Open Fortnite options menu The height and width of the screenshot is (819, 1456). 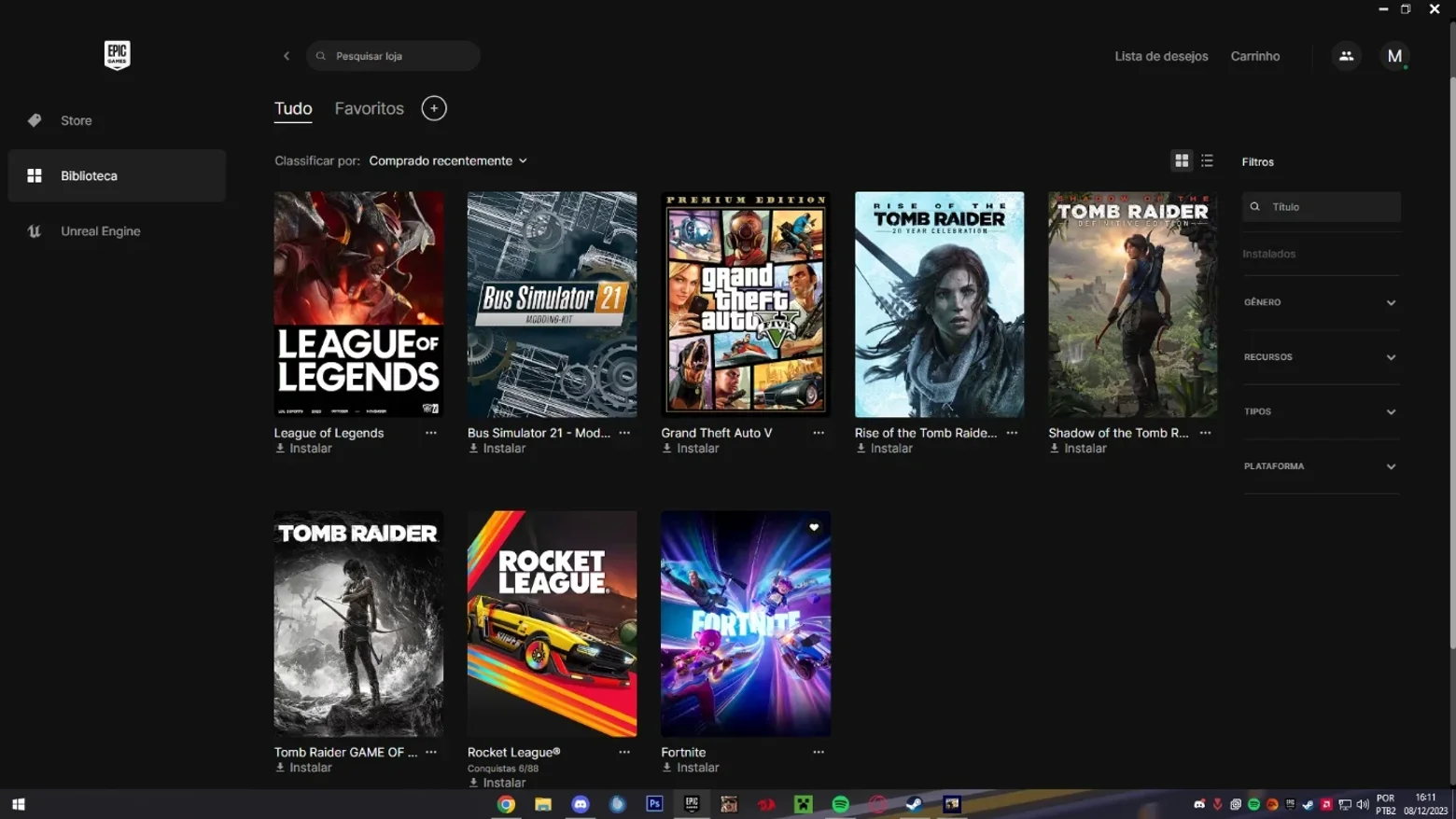[819, 752]
